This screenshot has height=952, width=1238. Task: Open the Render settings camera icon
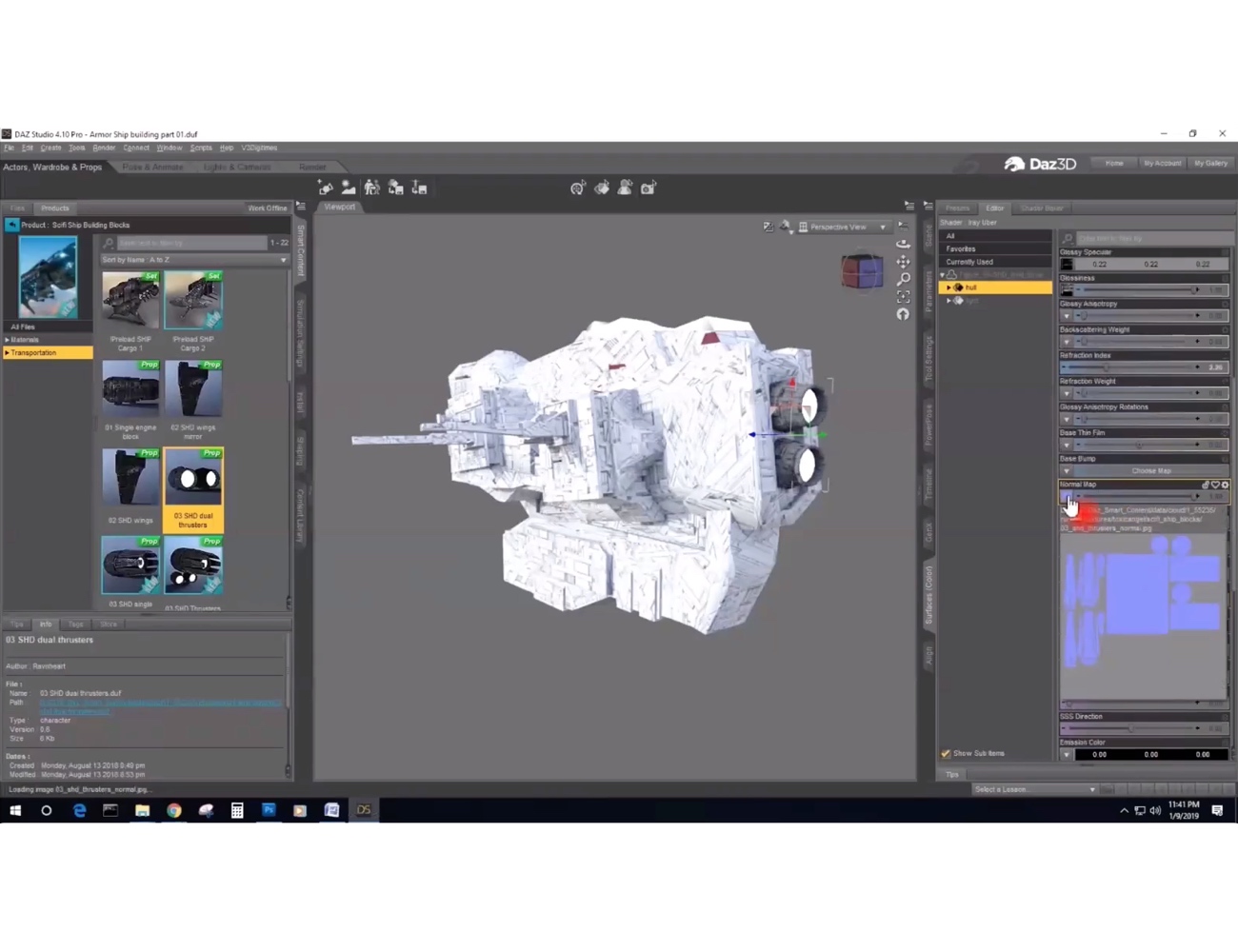click(649, 188)
